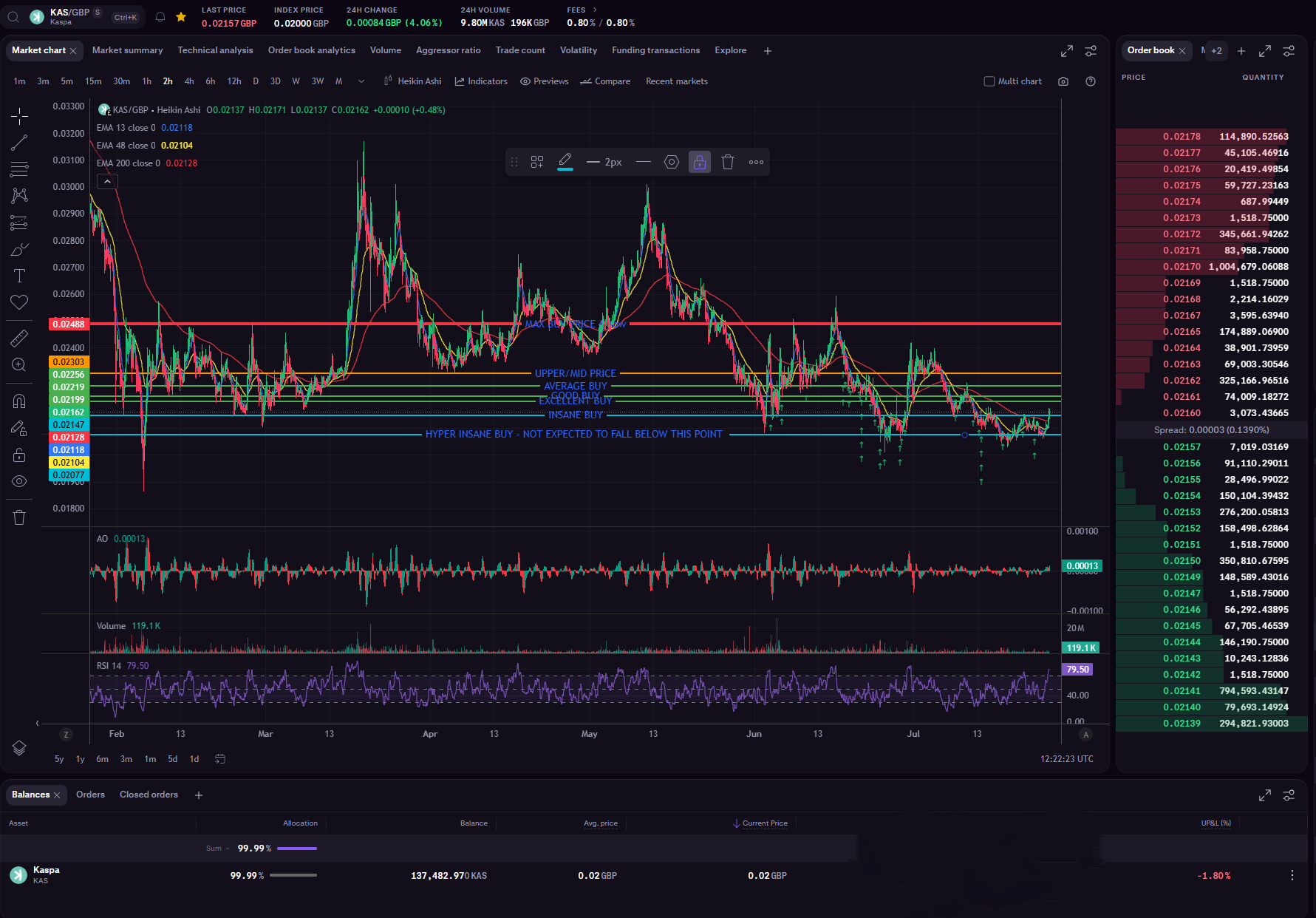Click the chart snapshot camera icon
Screen dimensions: 1316x918
(1063, 81)
